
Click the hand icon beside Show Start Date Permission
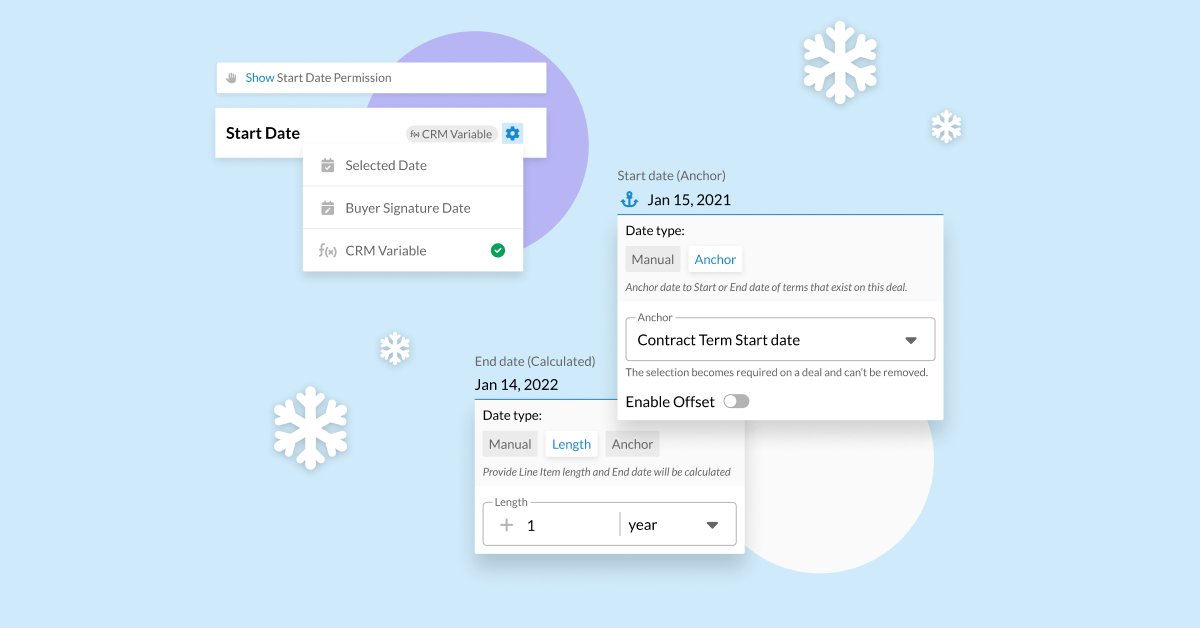click(232, 78)
